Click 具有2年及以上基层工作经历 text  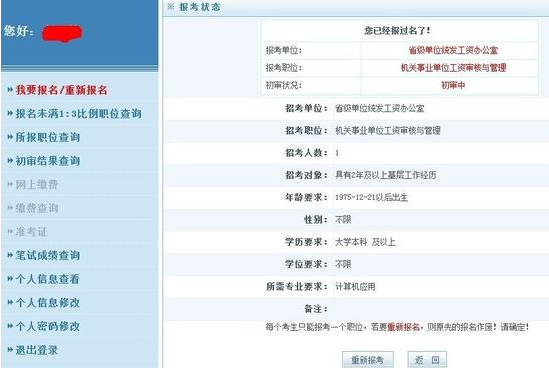point(385,175)
